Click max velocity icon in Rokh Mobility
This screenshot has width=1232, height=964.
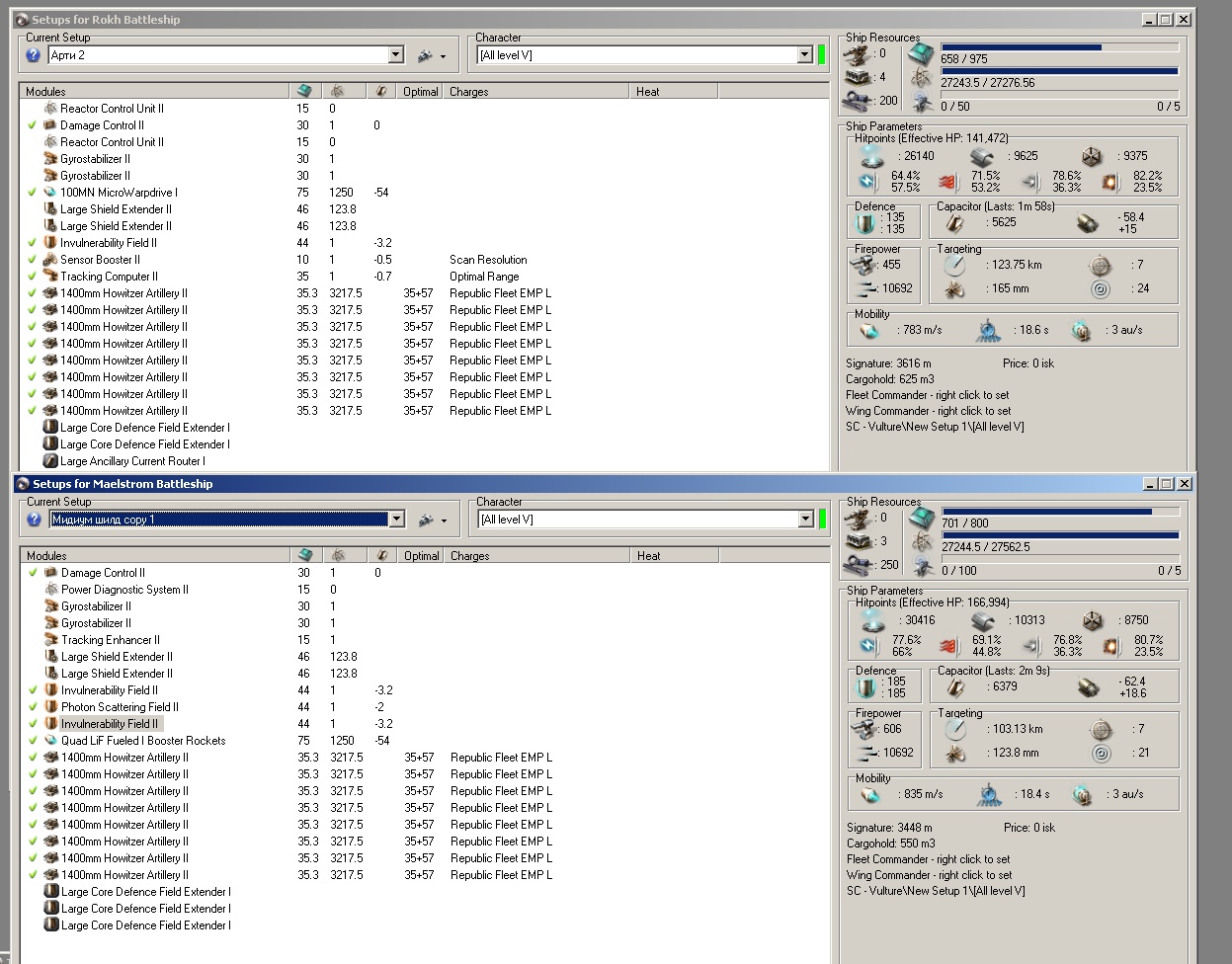(868, 330)
